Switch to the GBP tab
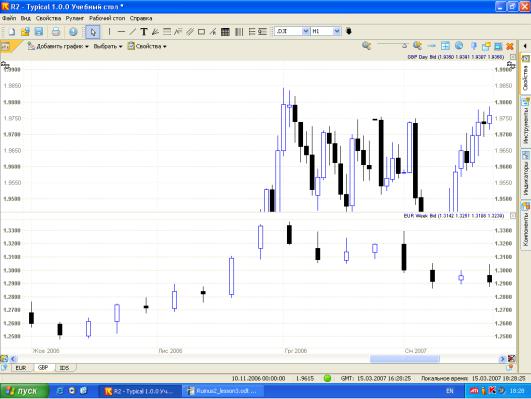 (x=43, y=368)
